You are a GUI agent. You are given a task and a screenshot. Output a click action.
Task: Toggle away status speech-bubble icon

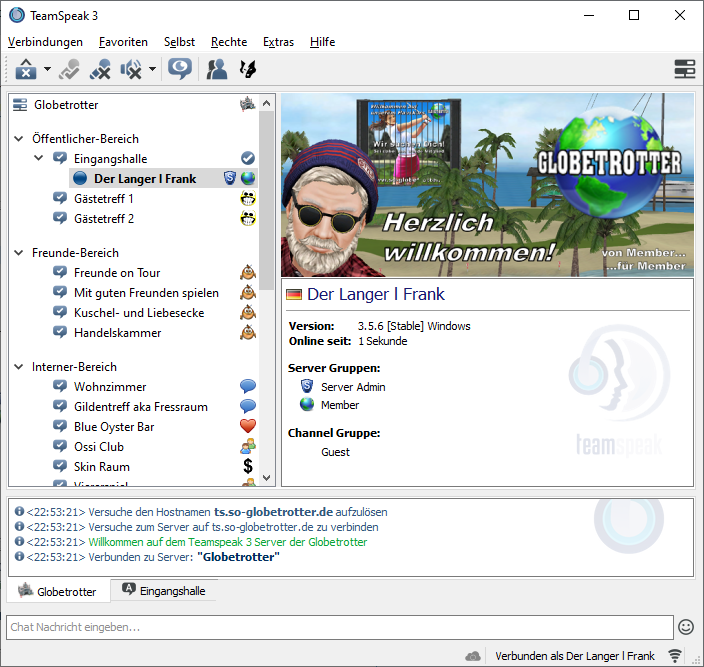click(x=180, y=69)
